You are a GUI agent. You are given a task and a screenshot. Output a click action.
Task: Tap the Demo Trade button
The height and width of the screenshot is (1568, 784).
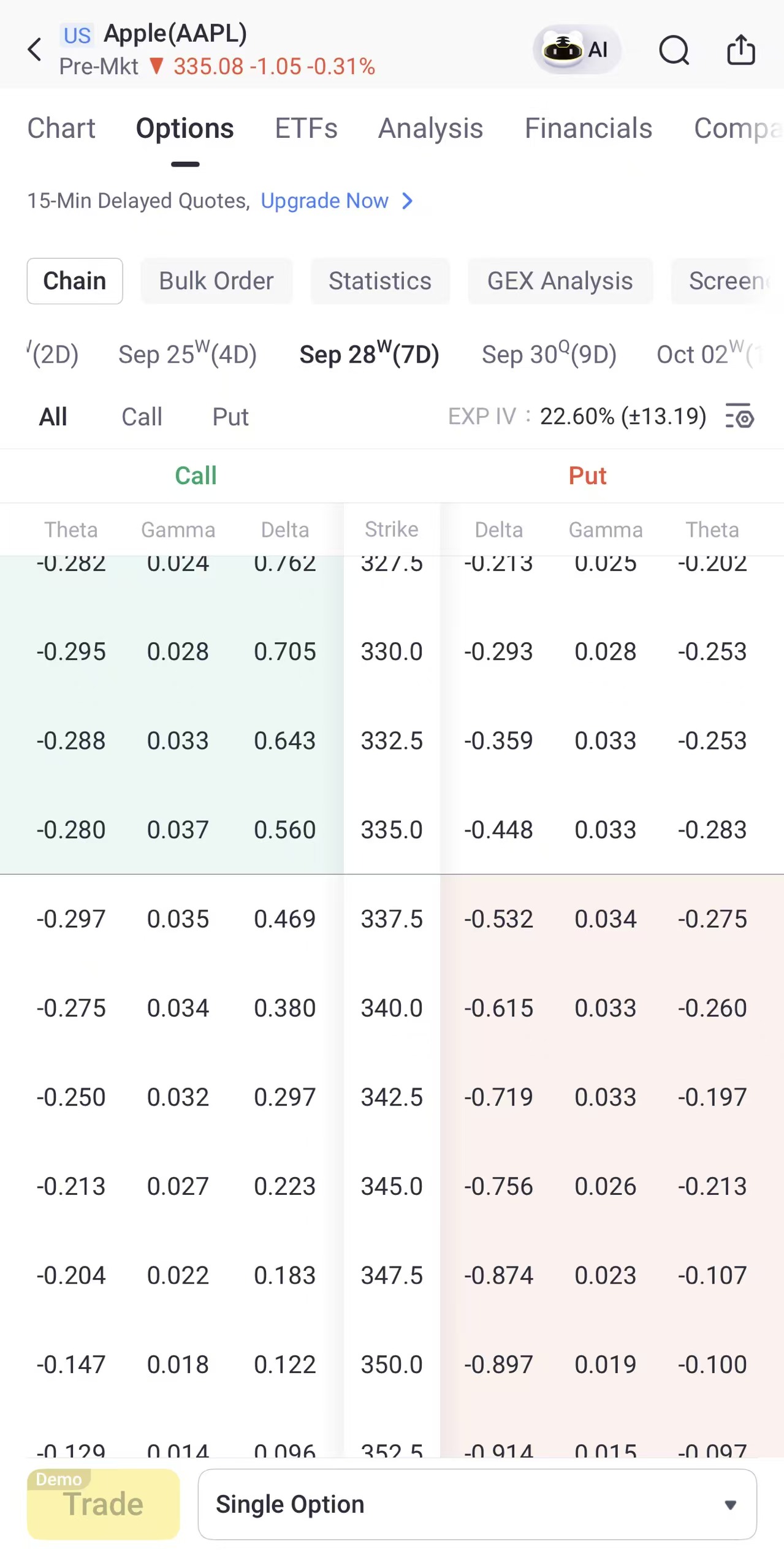tap(103, 1504)
